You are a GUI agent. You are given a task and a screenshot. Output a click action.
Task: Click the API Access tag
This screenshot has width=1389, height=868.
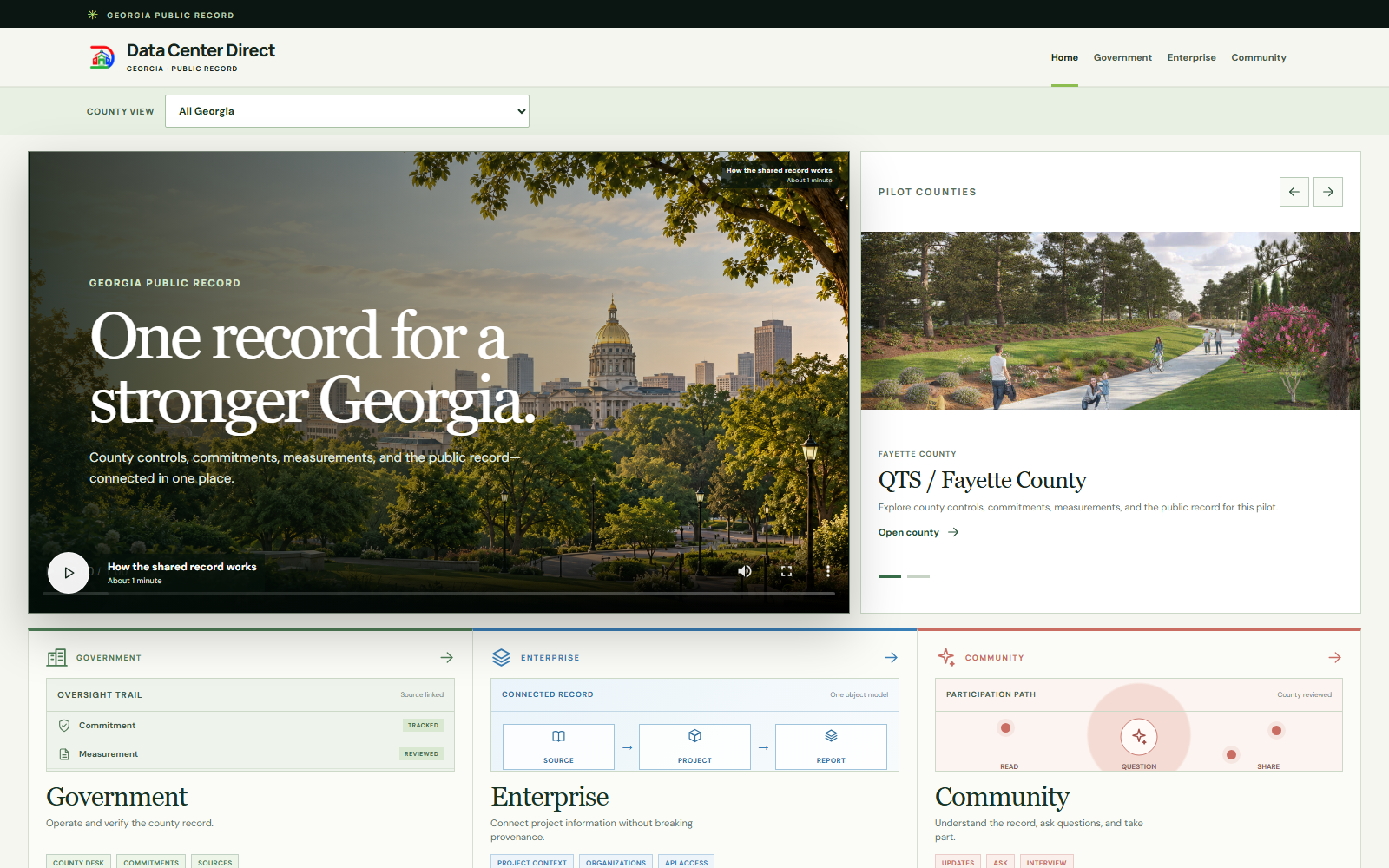click(686, 862)
